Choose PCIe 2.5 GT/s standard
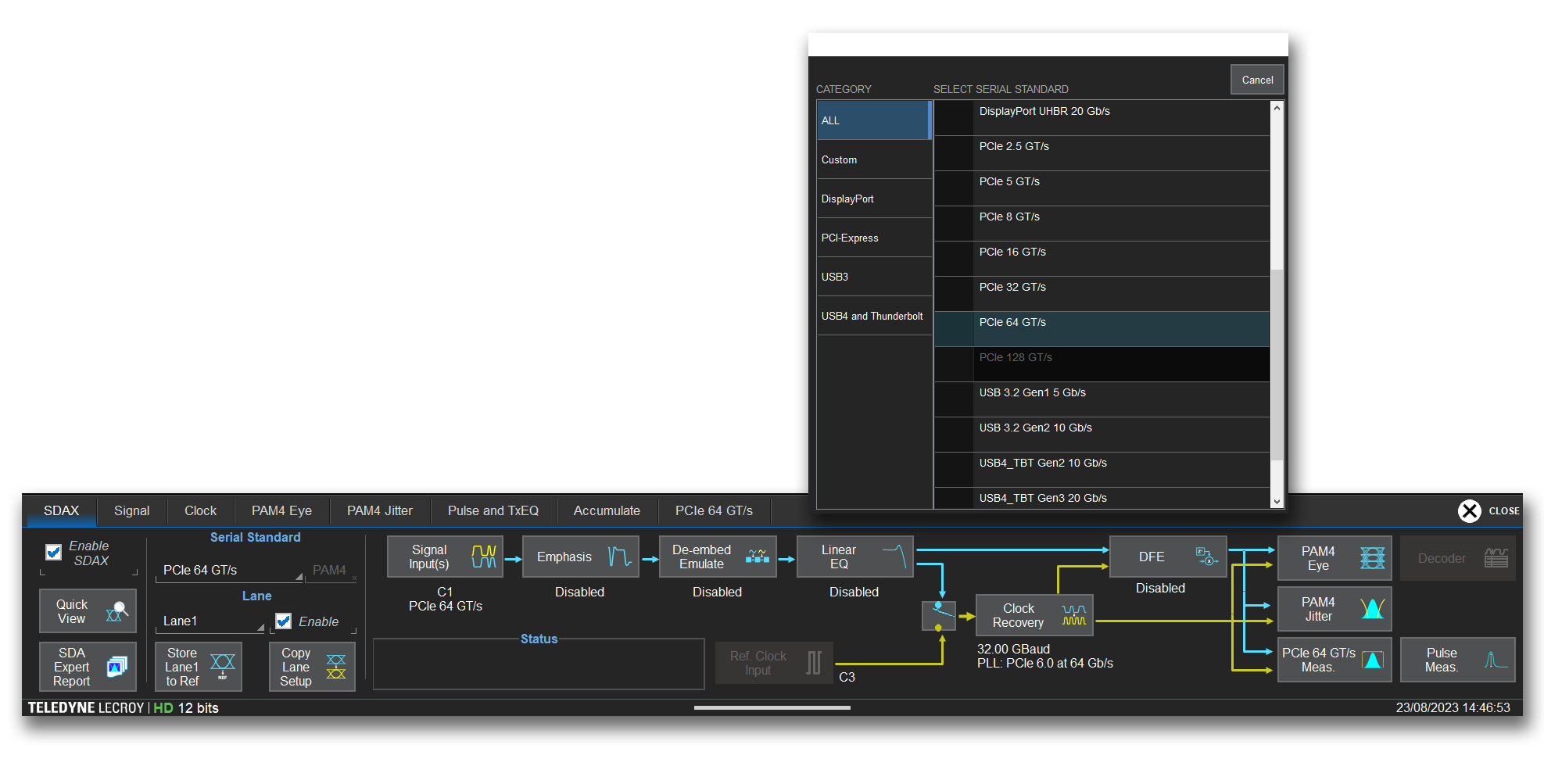Image resolution: width=1544 pixels, height=784 pixels. click(x=1102, y=153)
